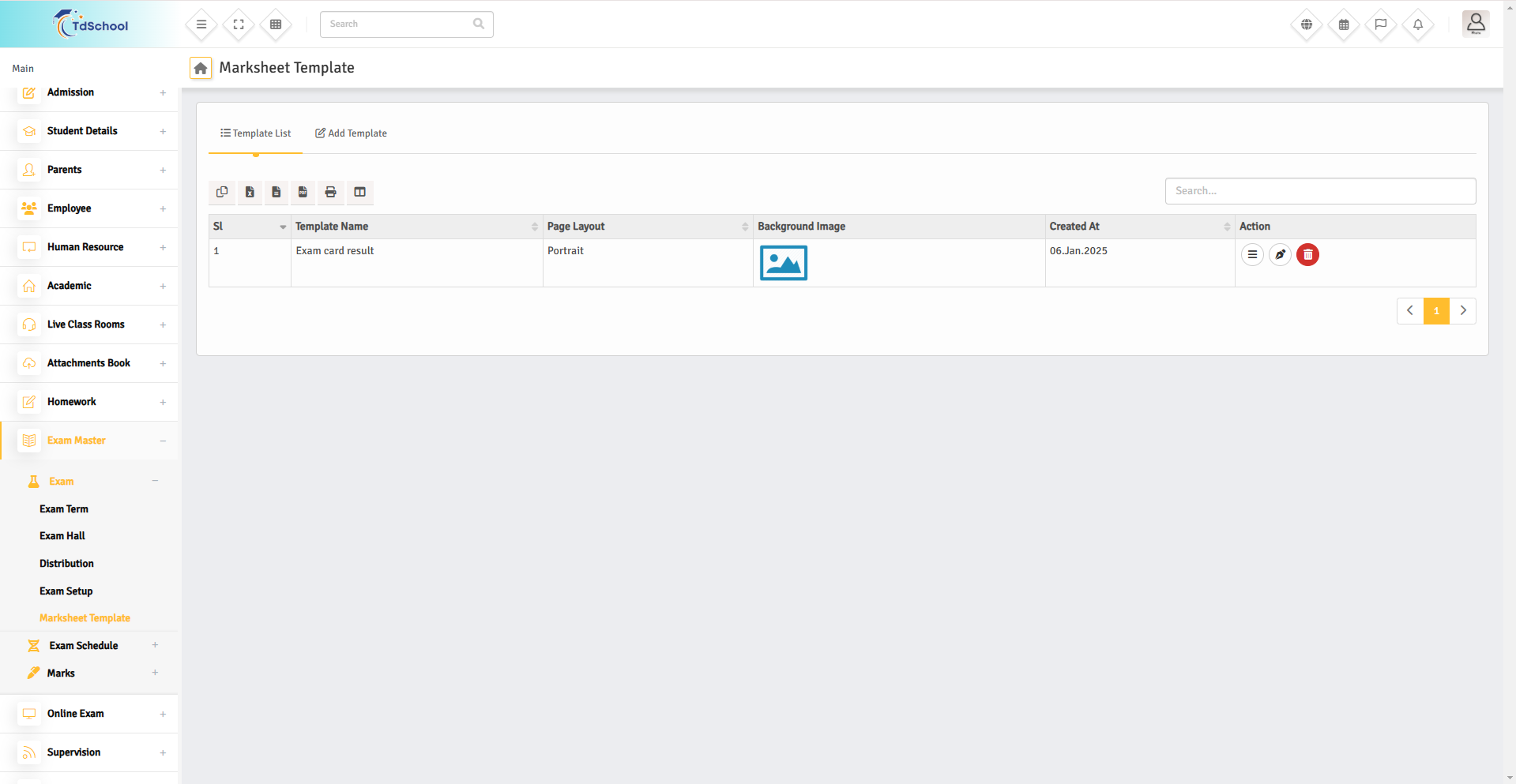Image resolution: width=1516 pixels, height=784 pixels.
Task: Open column visibility toggle button
Action: point(359,192)
